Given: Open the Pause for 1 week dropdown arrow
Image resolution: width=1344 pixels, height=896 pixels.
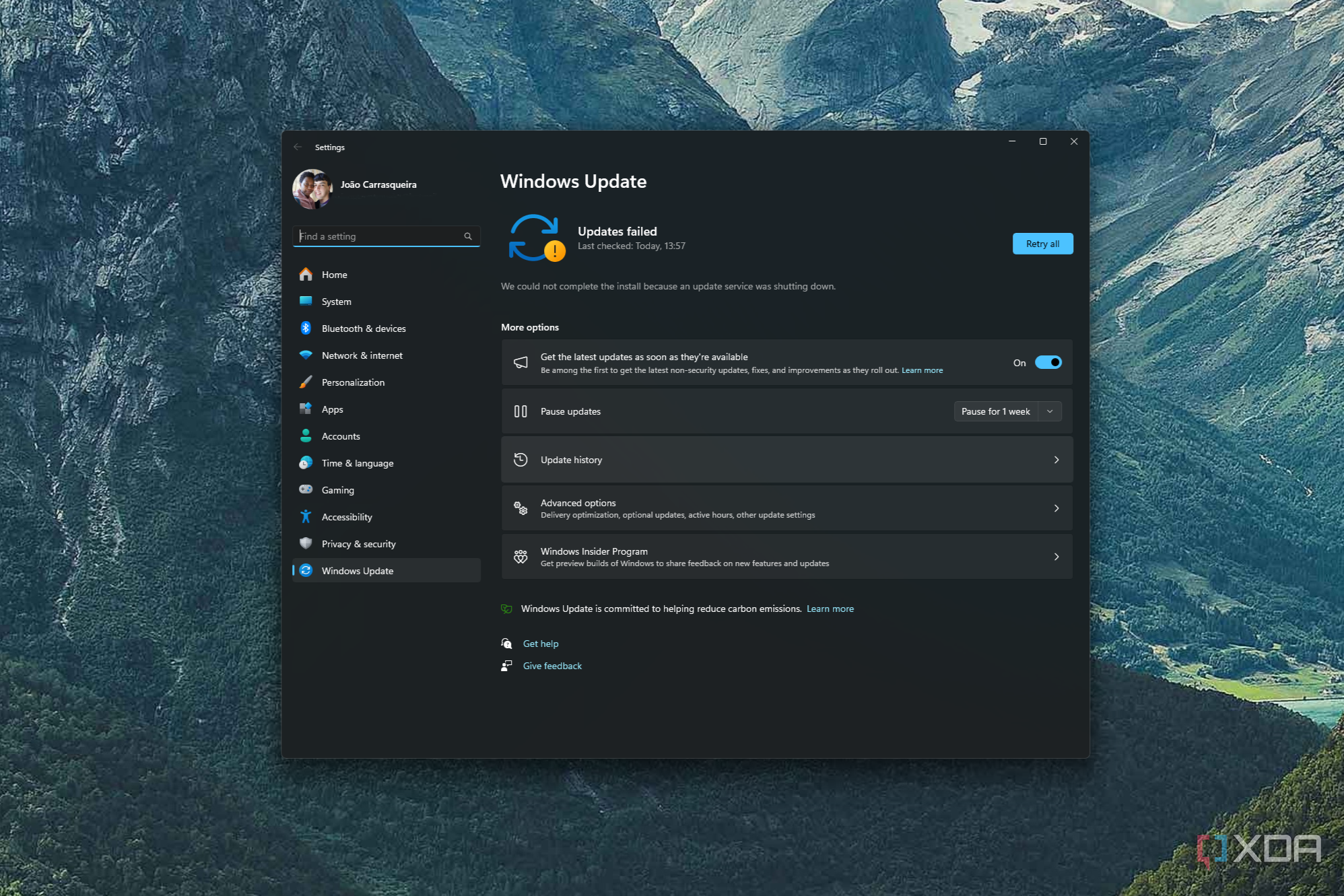Looking at the screenshot, I should [x=1050, y=411].
